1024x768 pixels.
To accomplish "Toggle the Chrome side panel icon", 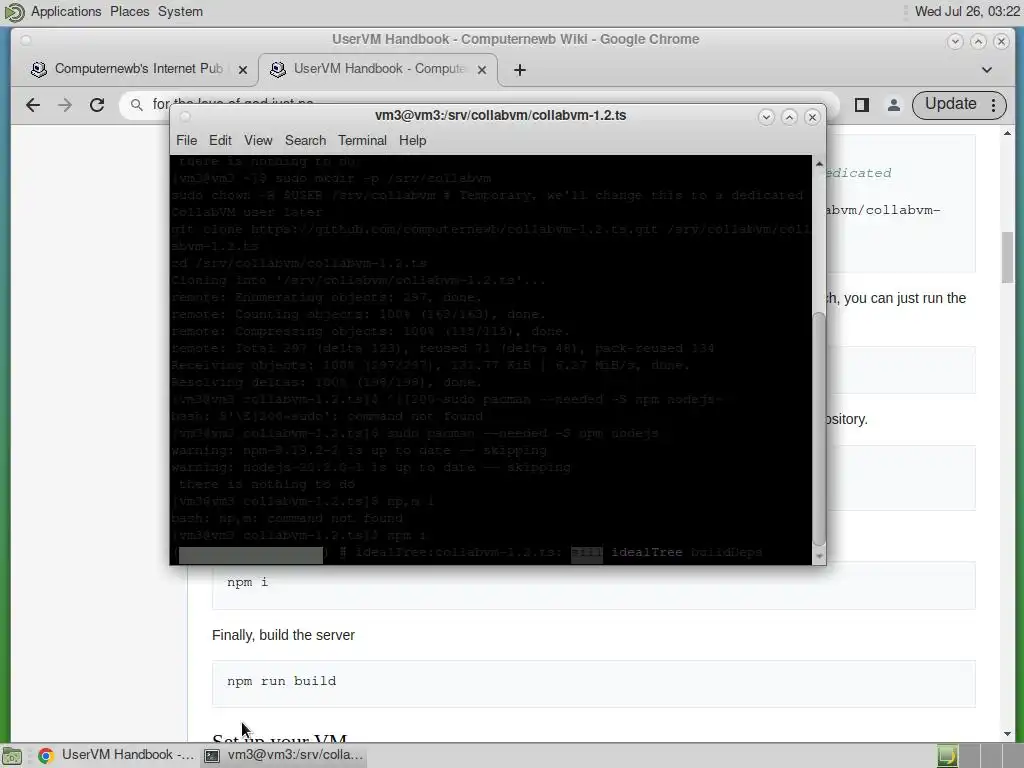I will [861, 104].
